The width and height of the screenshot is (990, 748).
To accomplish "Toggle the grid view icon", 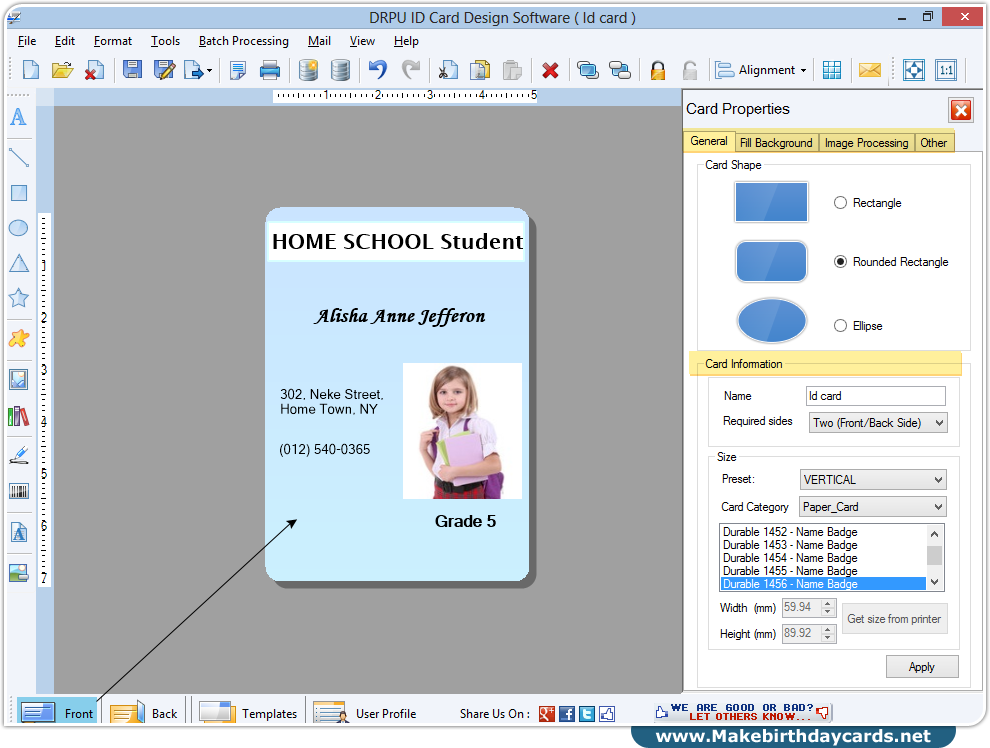I will 832,70.
